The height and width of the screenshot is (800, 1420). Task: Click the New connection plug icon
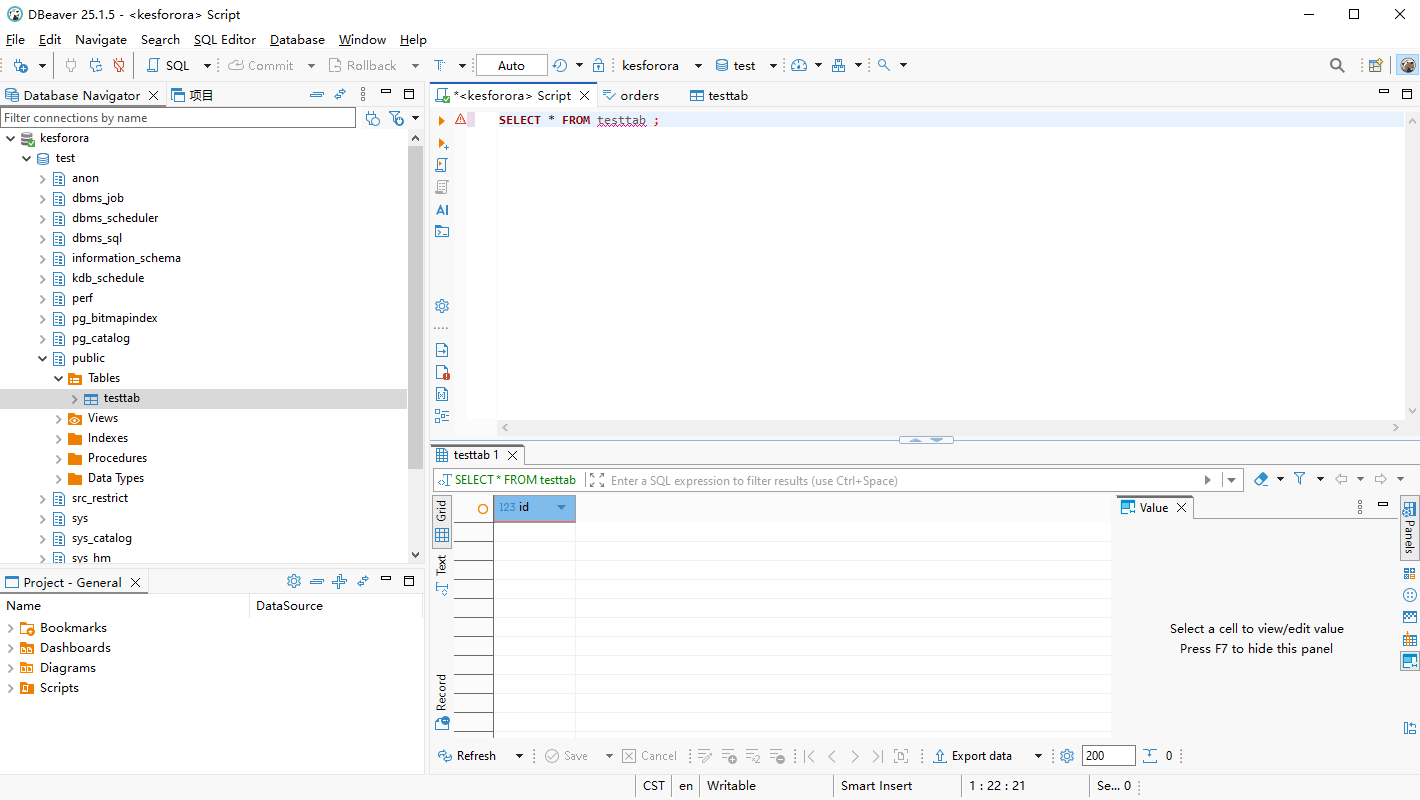pyautogui.click(x=20, y=66)
